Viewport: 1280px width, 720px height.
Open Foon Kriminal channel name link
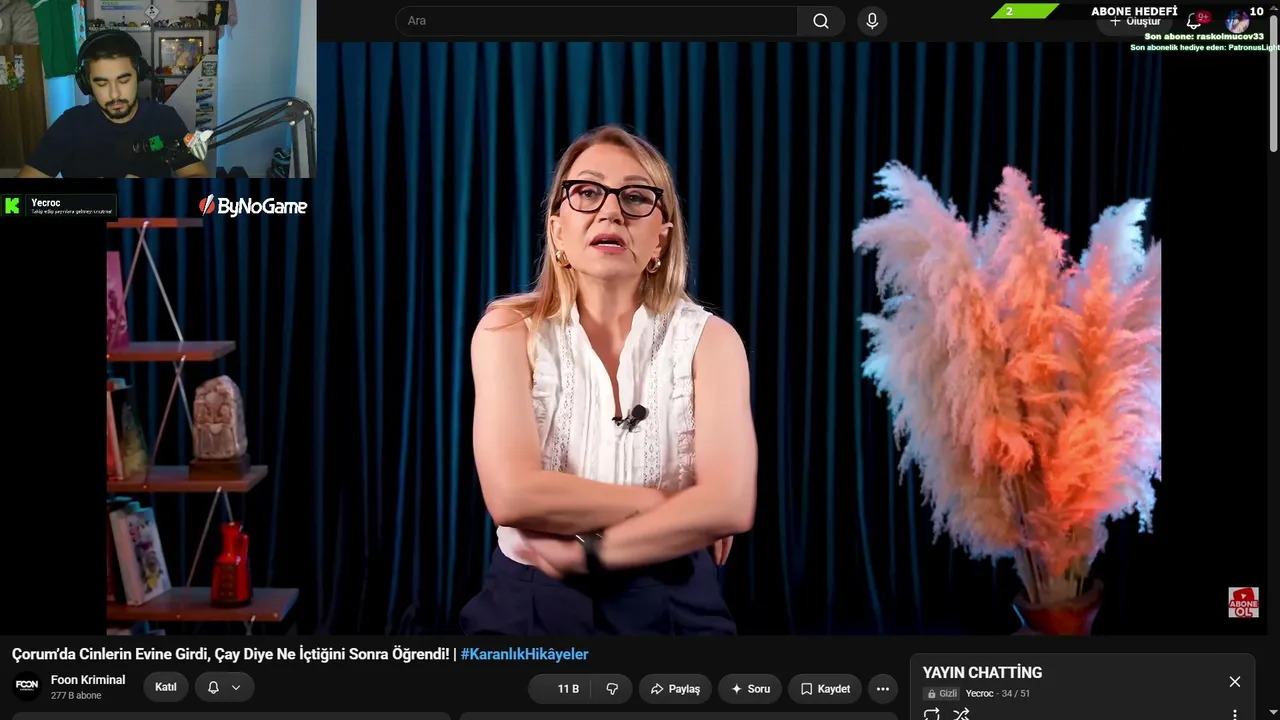[x=88, y=680]
